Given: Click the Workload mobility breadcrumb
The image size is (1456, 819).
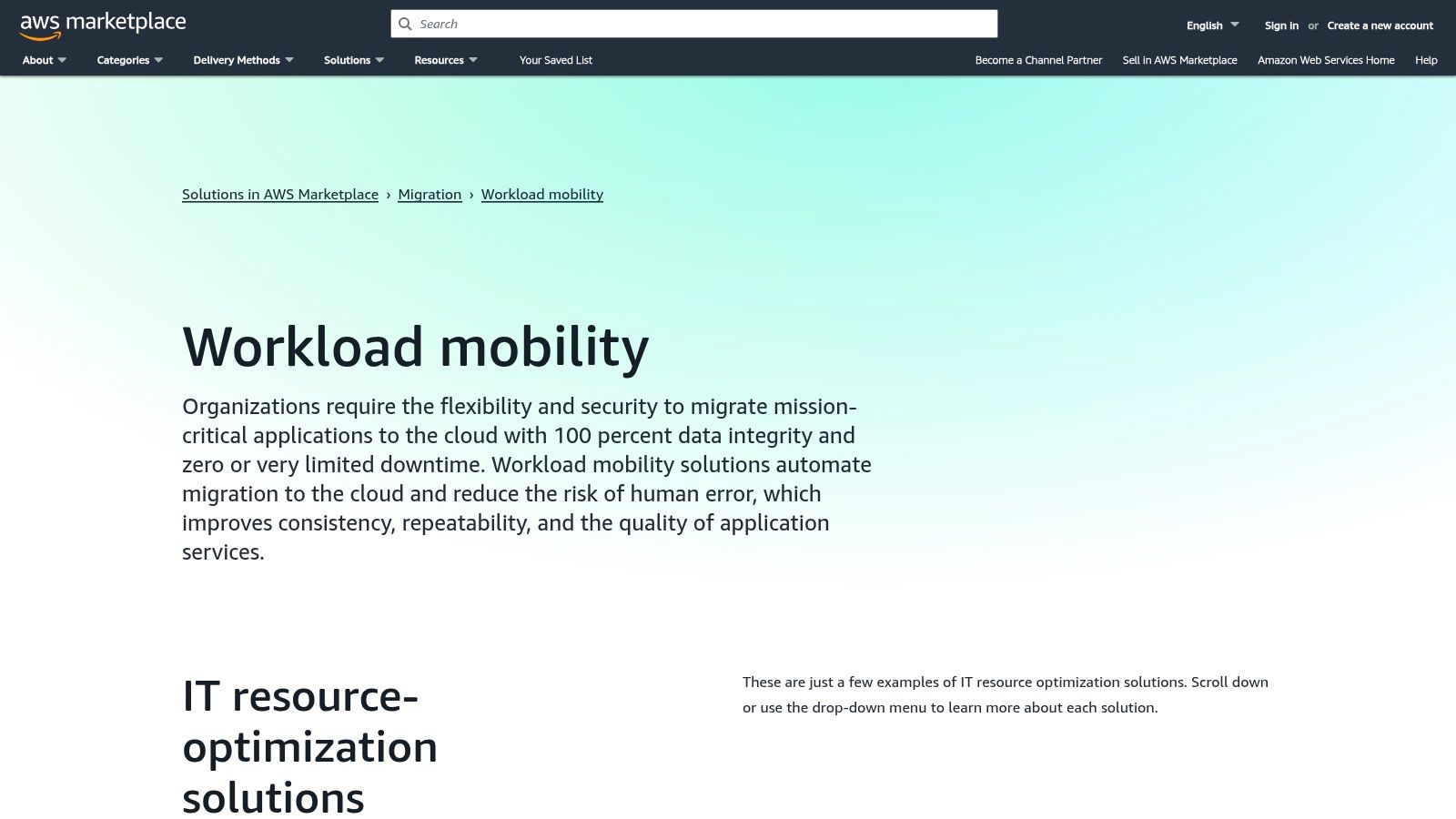Looking at the screenshot, I should (541, 194).
